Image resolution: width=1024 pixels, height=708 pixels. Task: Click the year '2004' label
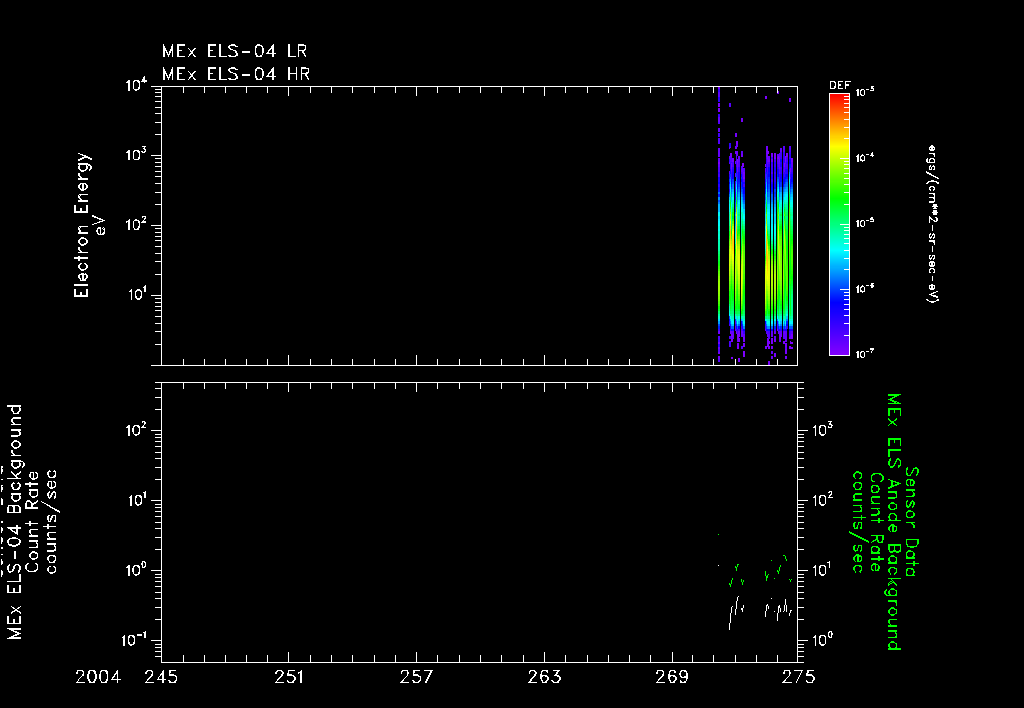click(98, 677)
